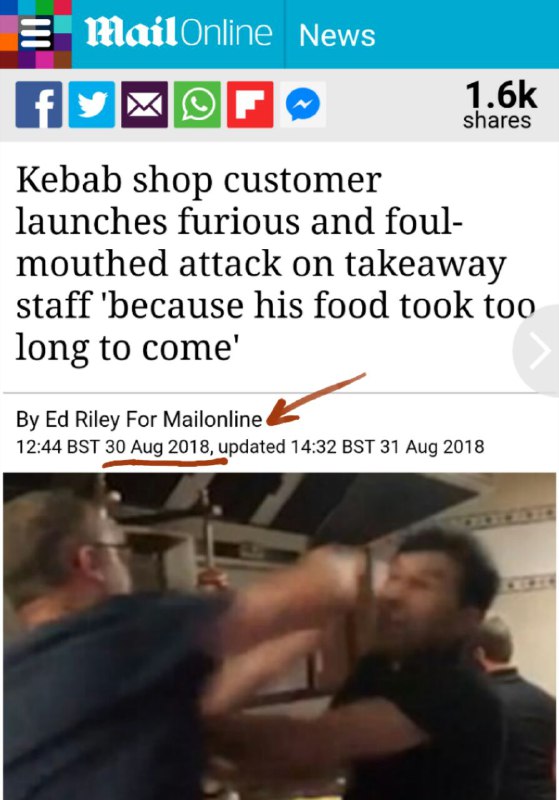
Task: Open the kebab shop fight photo
Action: point(280,636)
